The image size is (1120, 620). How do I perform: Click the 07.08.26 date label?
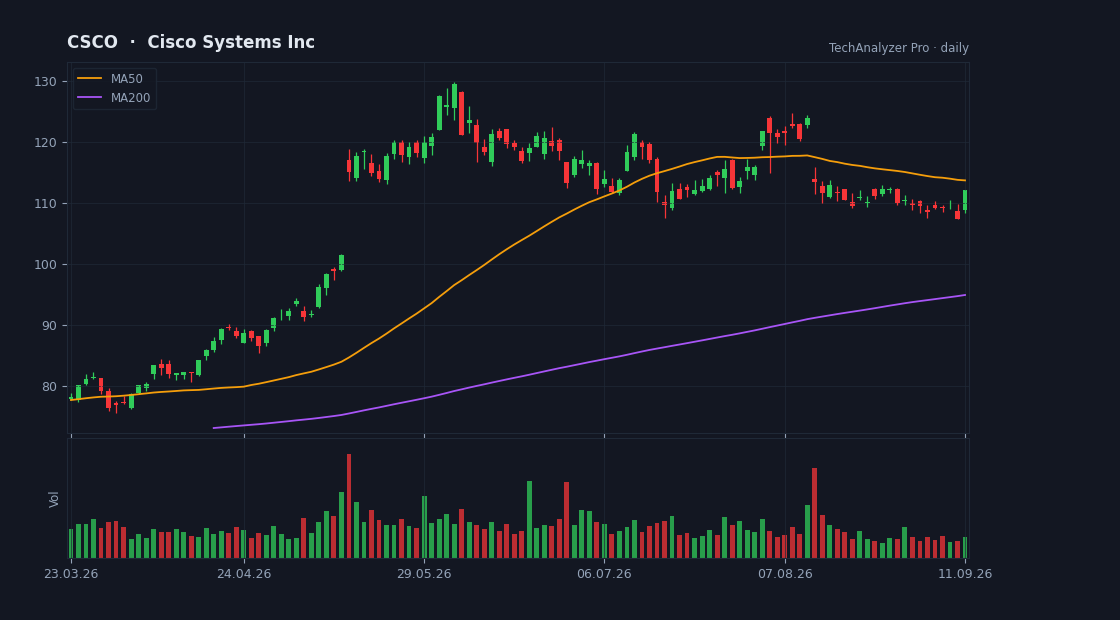pos(785,574)
